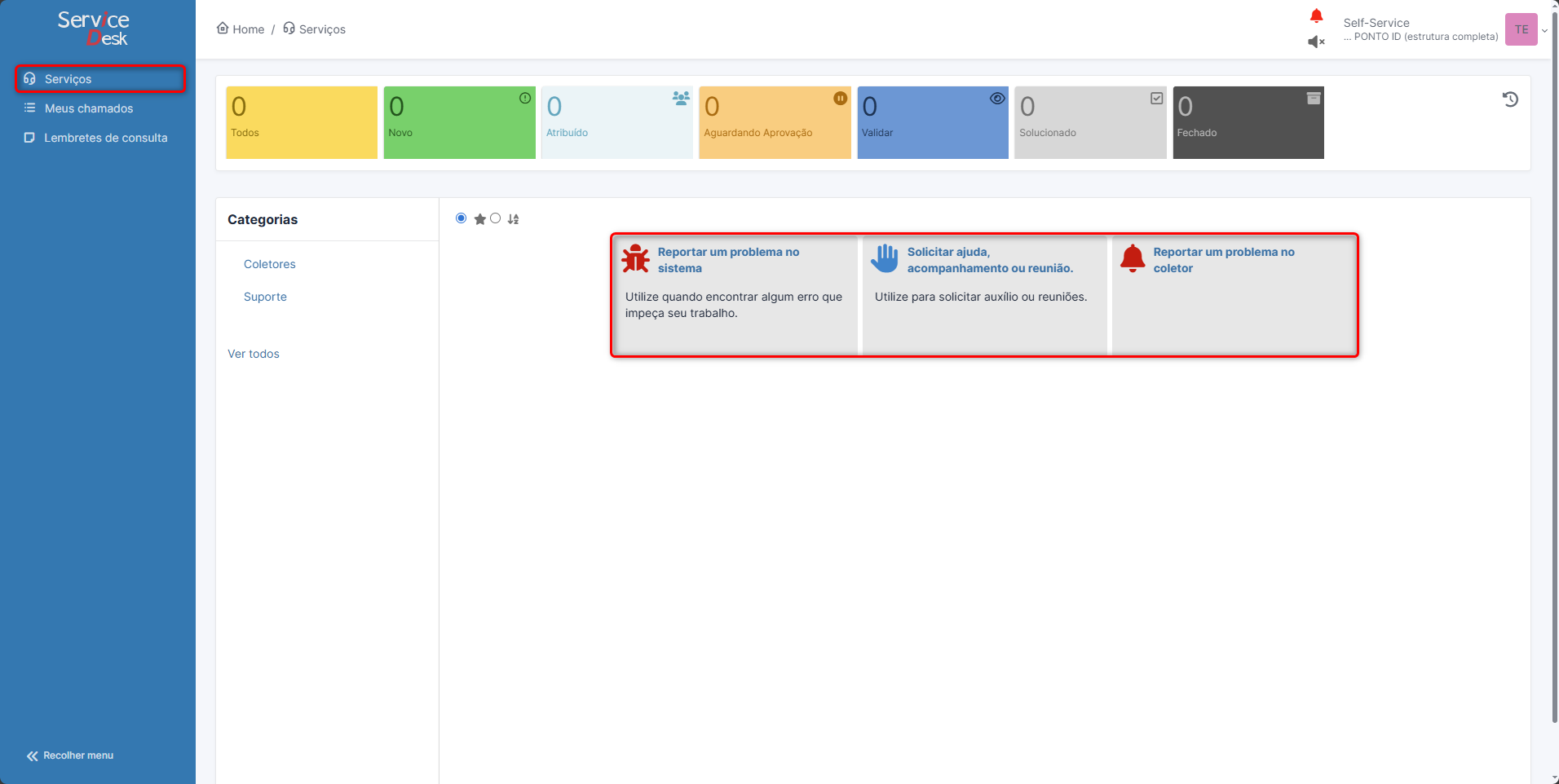The height and width of the screenshot is (784, 1559).
Task: Open Lembretes de consulta menu item
Action: click(105, 138)
